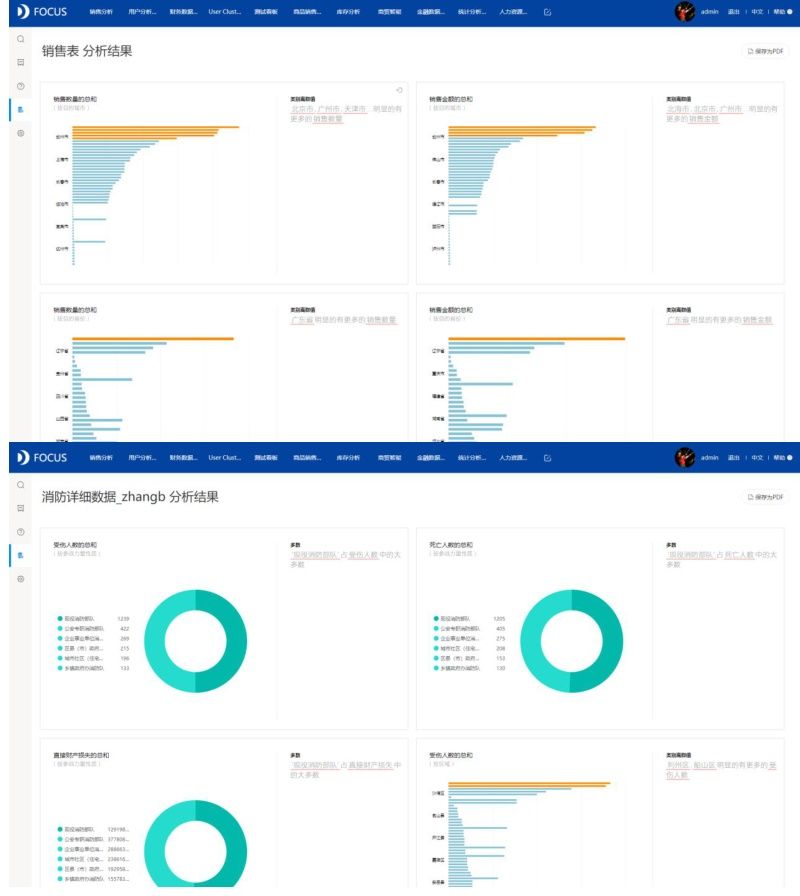Switch to the 库存分析 tab above the 消防详细数据 page
Viewport: 800px width, 896px height.
tap(348, 458)
